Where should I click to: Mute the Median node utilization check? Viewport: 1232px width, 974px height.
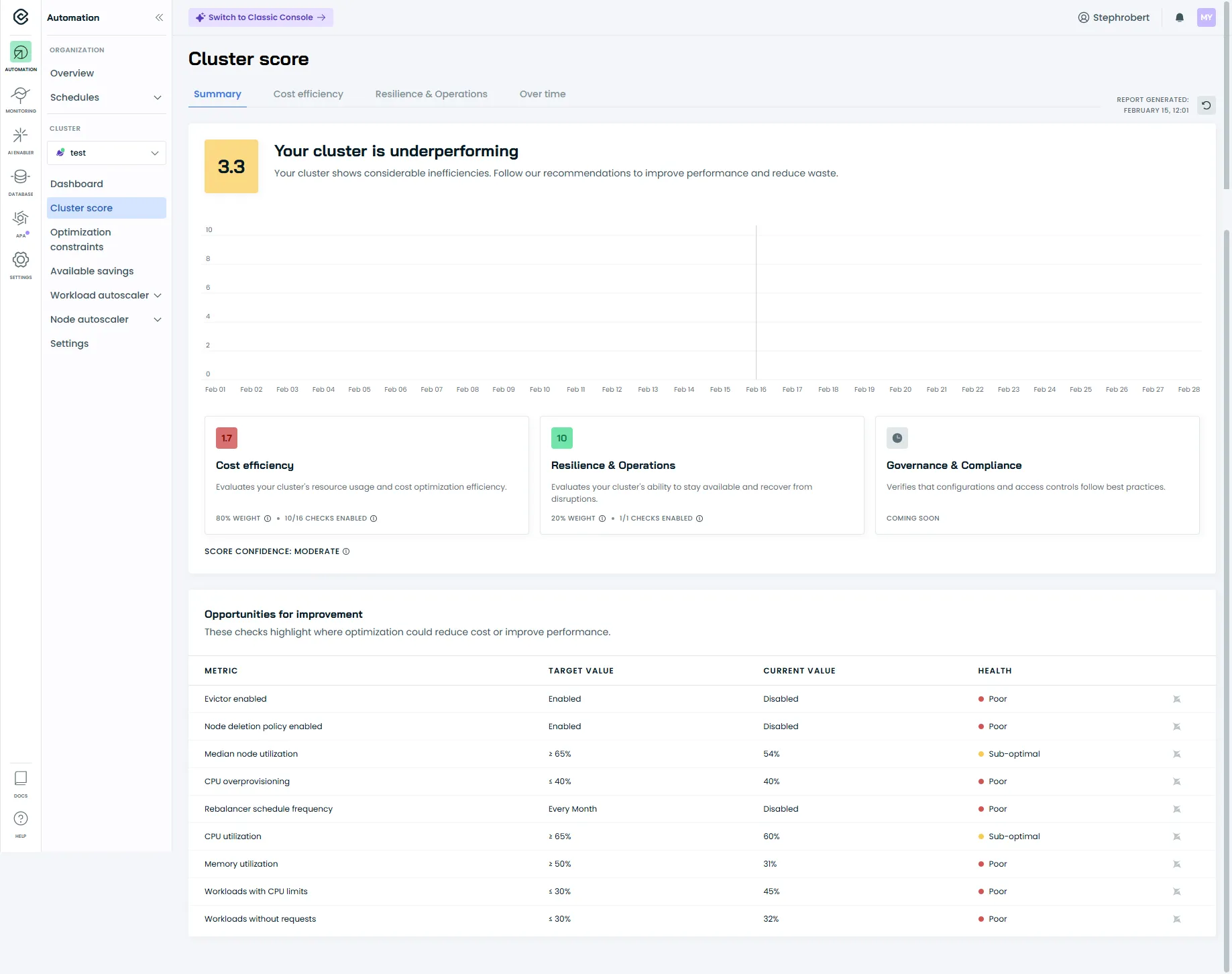(x=1177, y=754)
